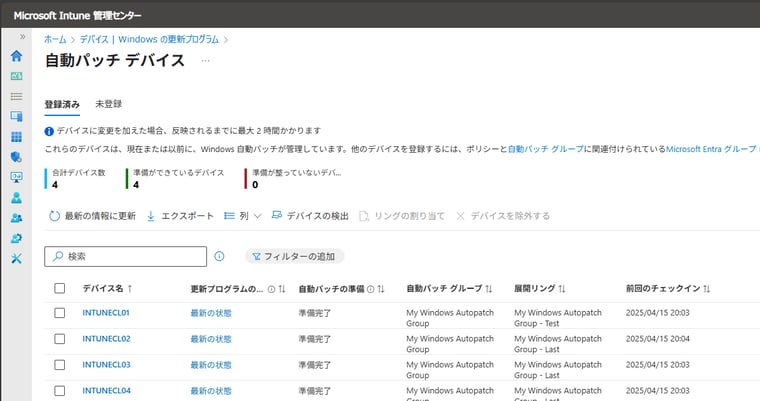This screenshot has width=760, height=401.
Task: Toggle the select-all checkbox in header
Action: click(x=60, y=289)
